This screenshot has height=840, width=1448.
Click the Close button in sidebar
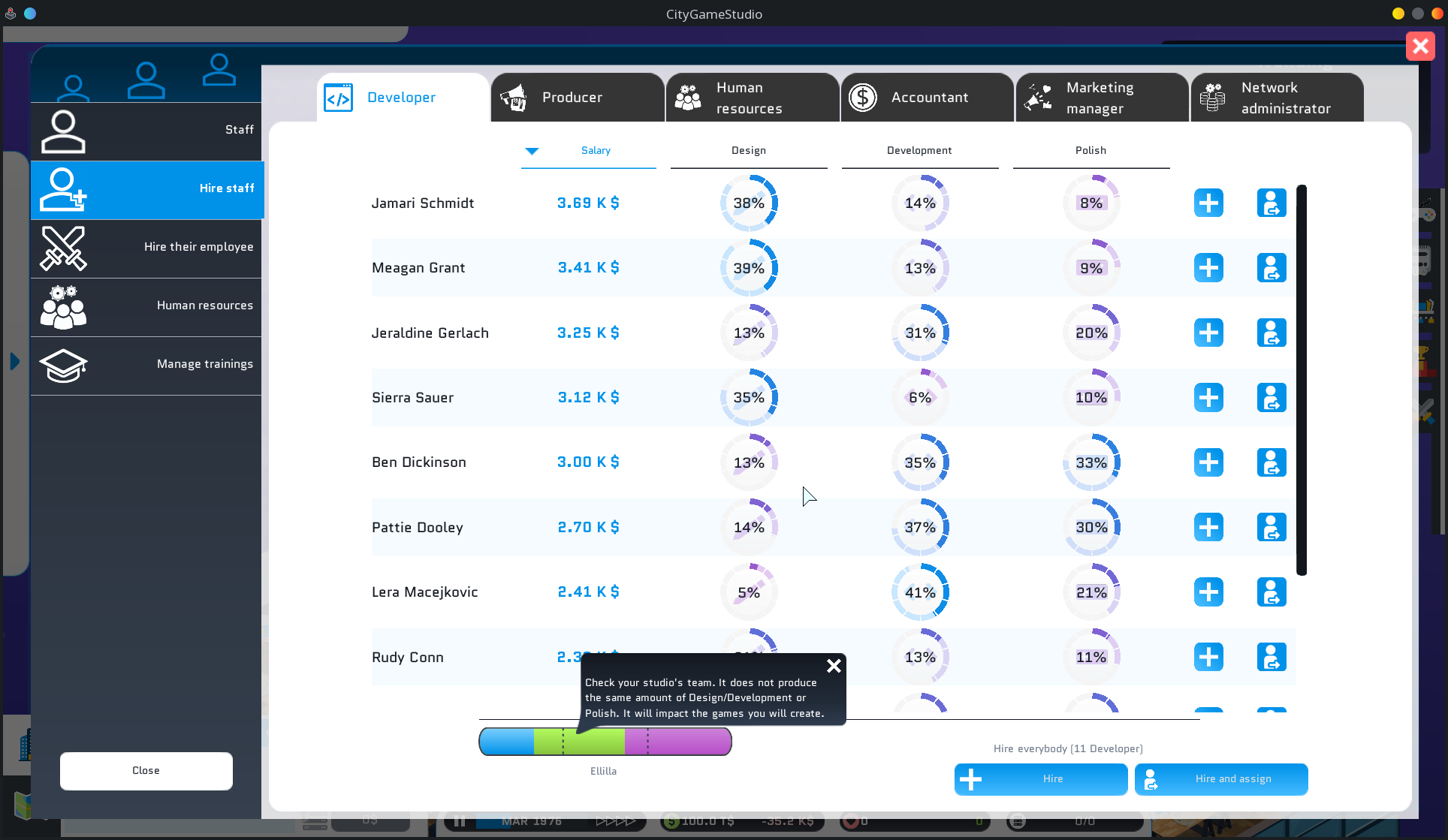(146, 771)
